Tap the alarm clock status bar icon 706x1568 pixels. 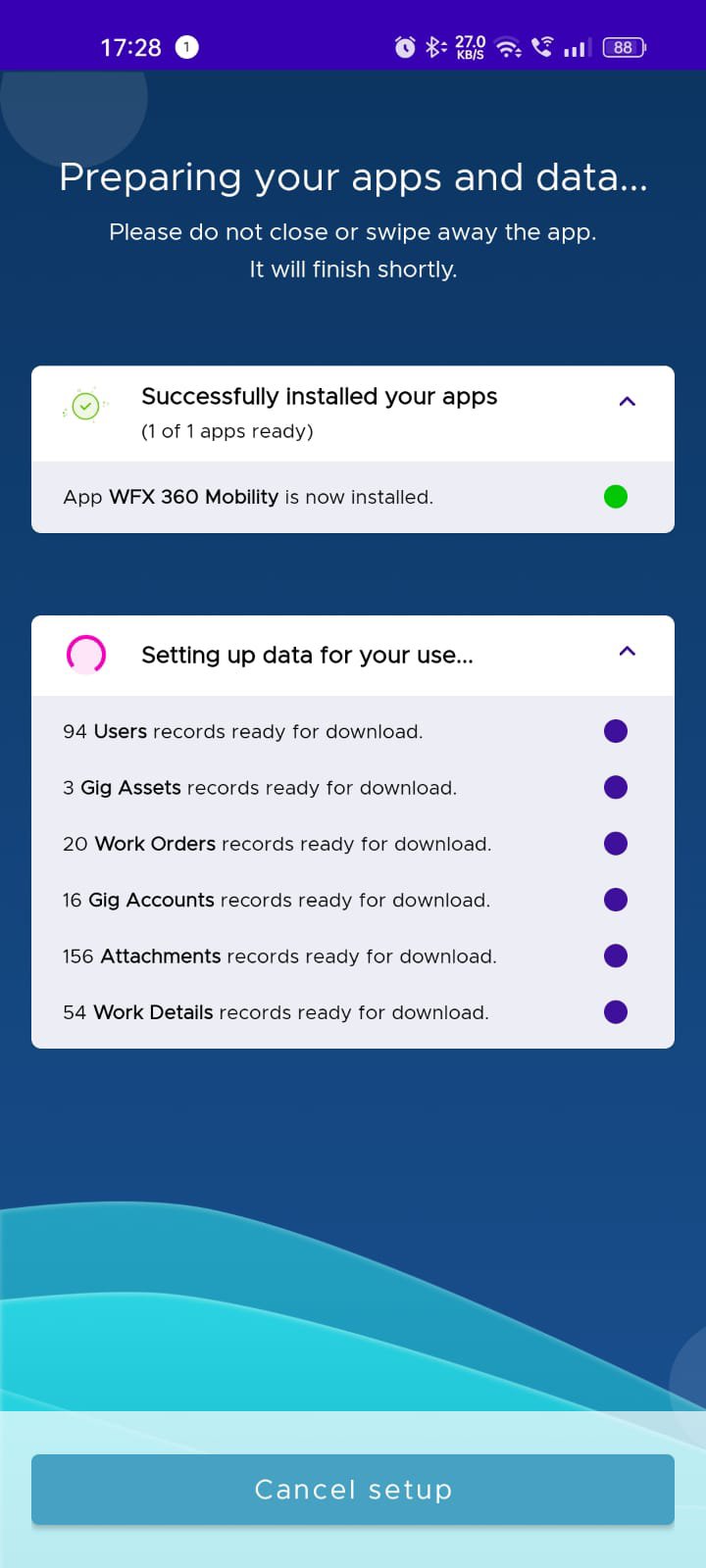(x=404, y=46)
